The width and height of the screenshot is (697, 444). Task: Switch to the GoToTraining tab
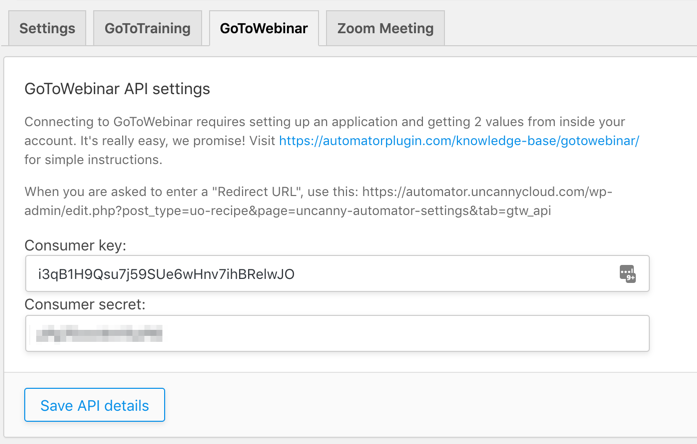(x=148, y=28)
